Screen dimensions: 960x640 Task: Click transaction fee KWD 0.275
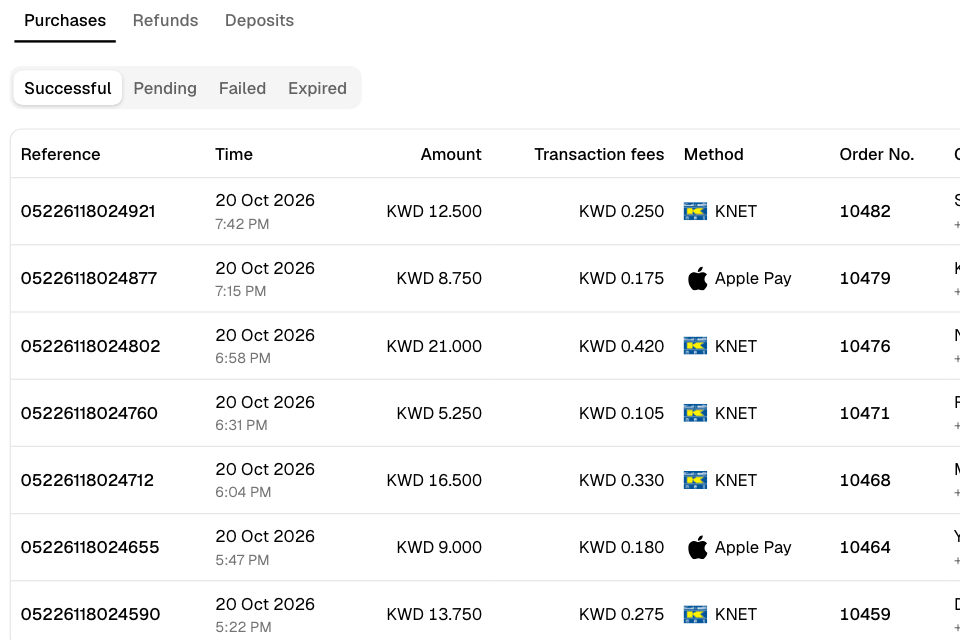621,614
